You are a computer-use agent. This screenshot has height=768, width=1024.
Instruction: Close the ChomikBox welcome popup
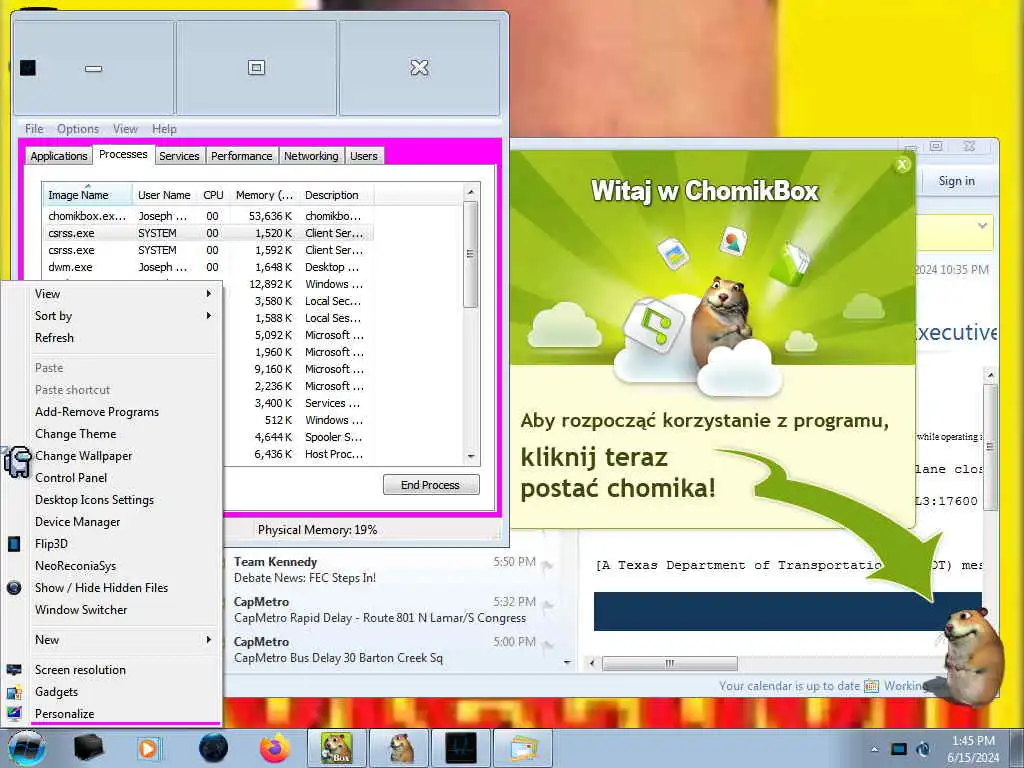903,165
